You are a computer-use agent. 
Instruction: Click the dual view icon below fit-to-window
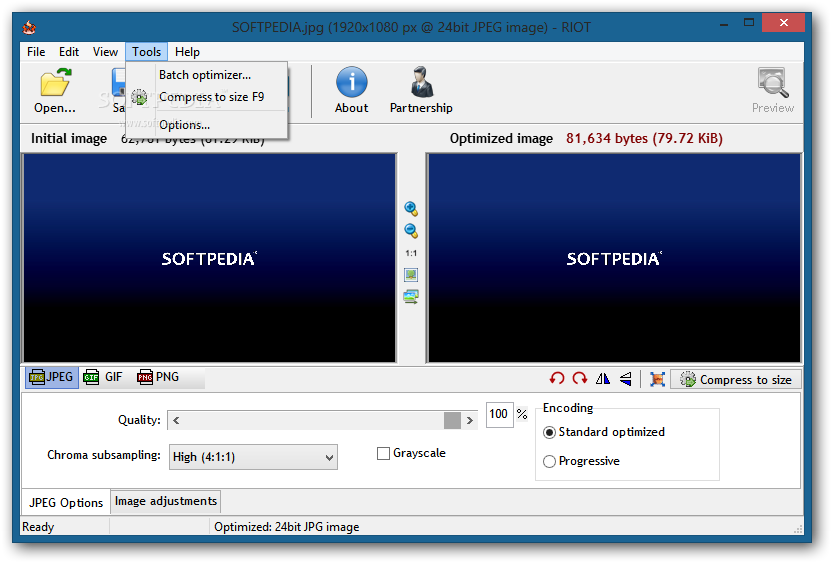coord(411,297)
